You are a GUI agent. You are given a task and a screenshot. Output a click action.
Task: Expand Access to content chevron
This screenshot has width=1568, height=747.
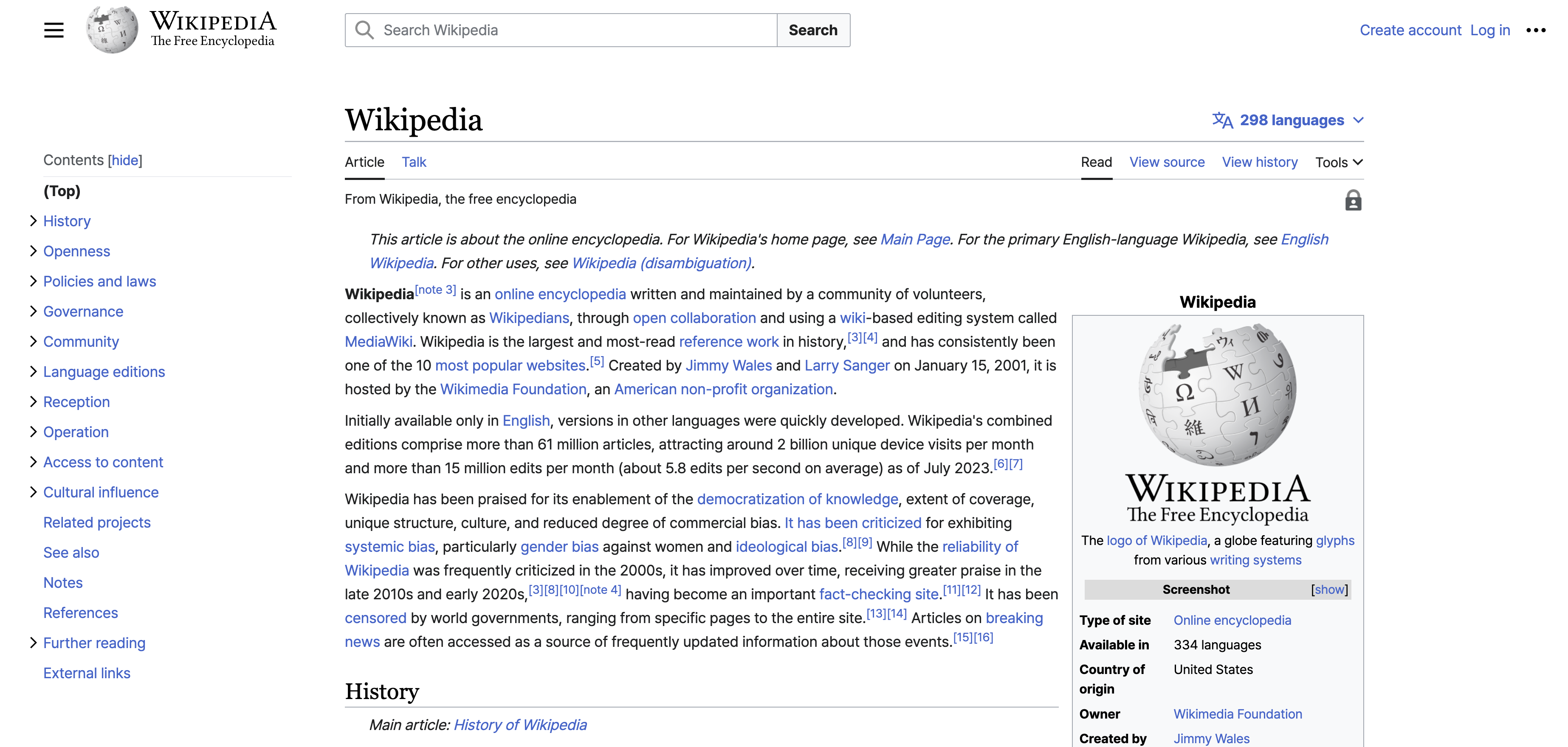pyautogui.click(x=34, y=462)
